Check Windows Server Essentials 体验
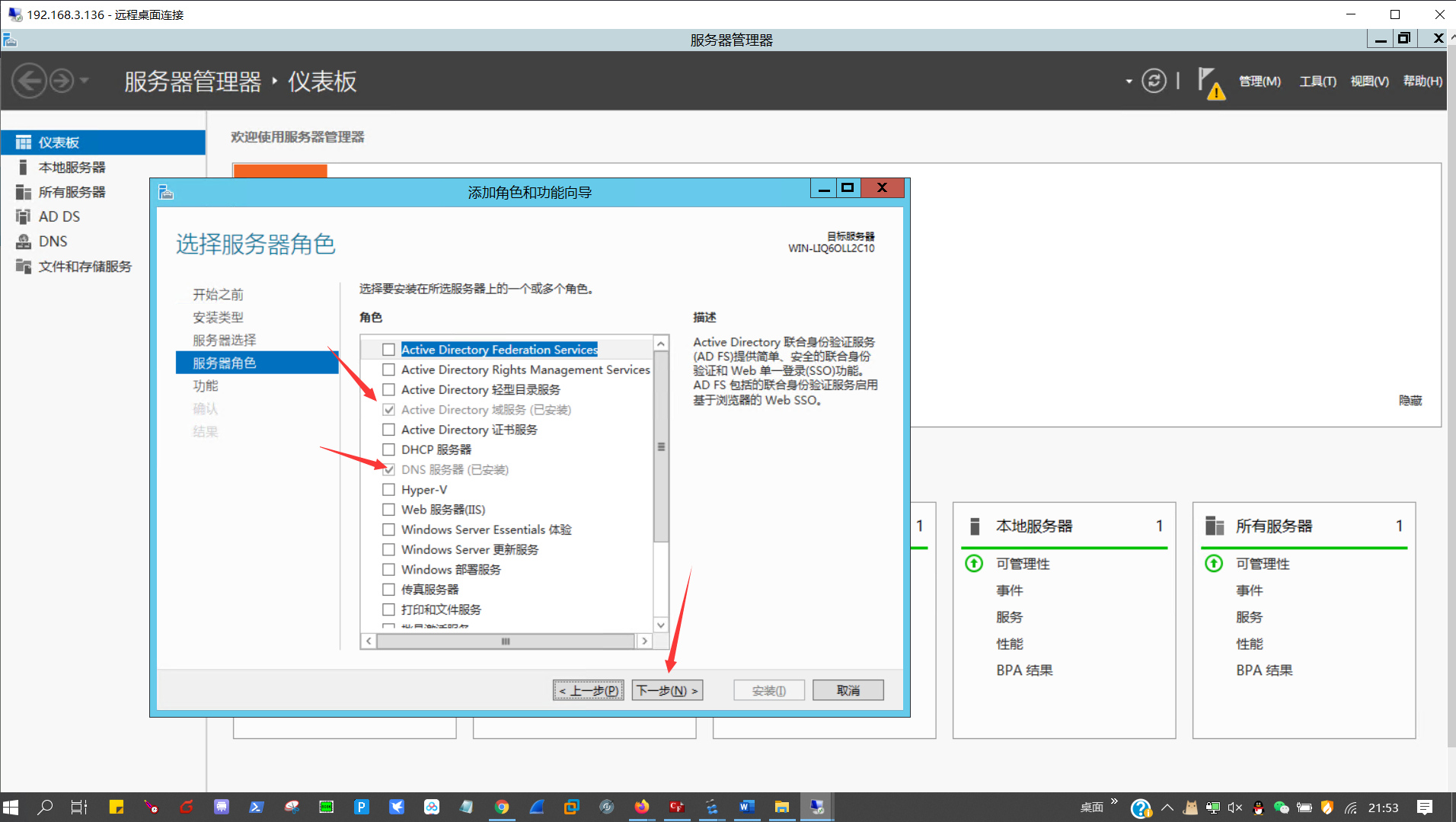Screen dimensions: 1456x822 click(x=388, y=529)
